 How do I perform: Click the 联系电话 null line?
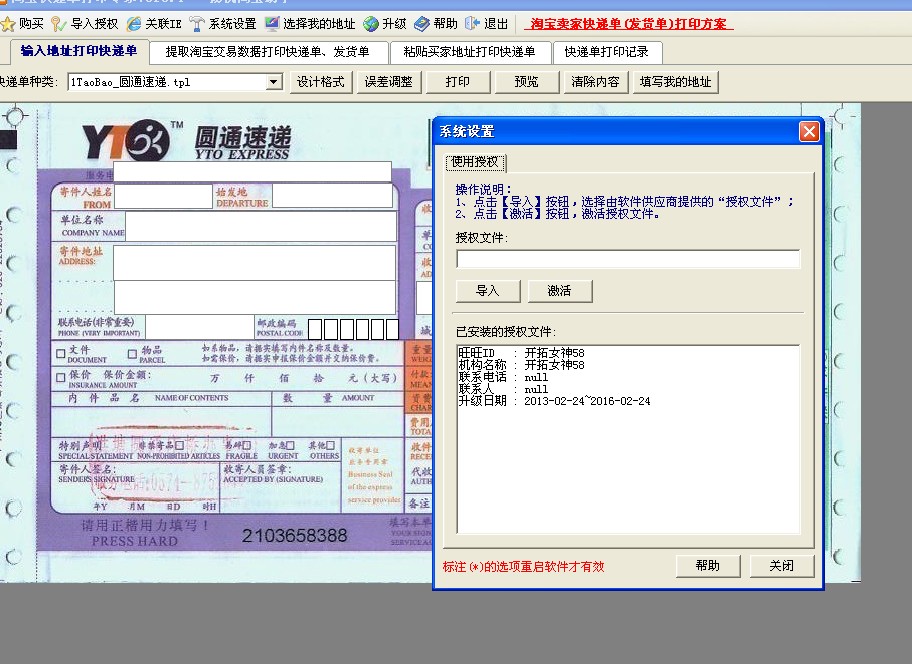click(503, 377)
